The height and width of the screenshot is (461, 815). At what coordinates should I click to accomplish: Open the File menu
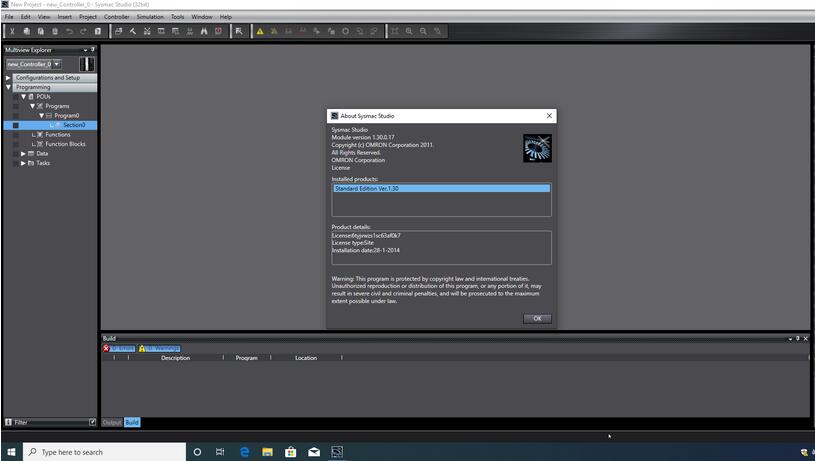click(9, 17)
